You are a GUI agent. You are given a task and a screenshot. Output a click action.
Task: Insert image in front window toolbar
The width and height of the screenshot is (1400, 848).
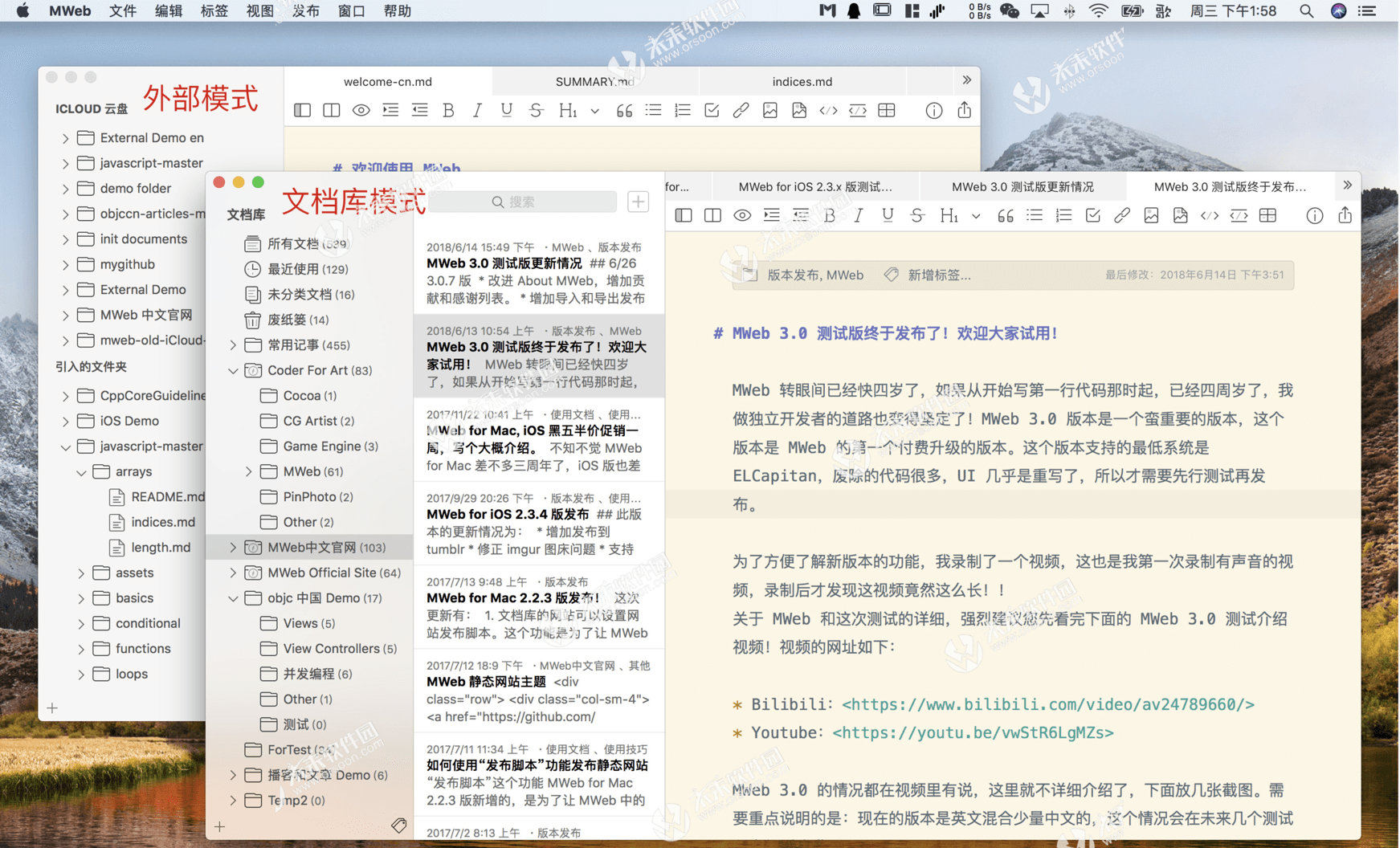pyautogui.click(x=1151, y=215)
